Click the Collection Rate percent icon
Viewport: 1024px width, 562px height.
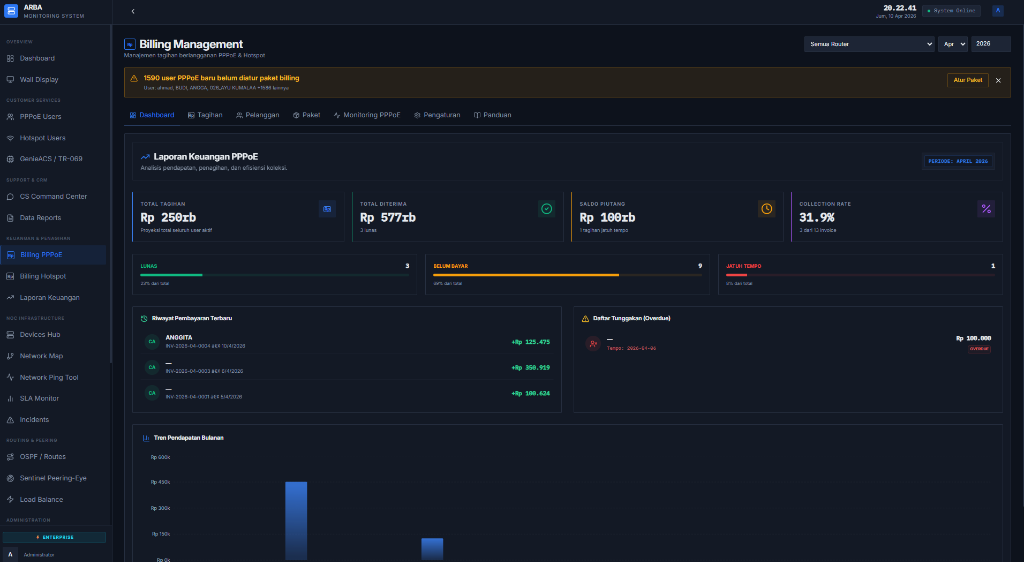[986, 209]
